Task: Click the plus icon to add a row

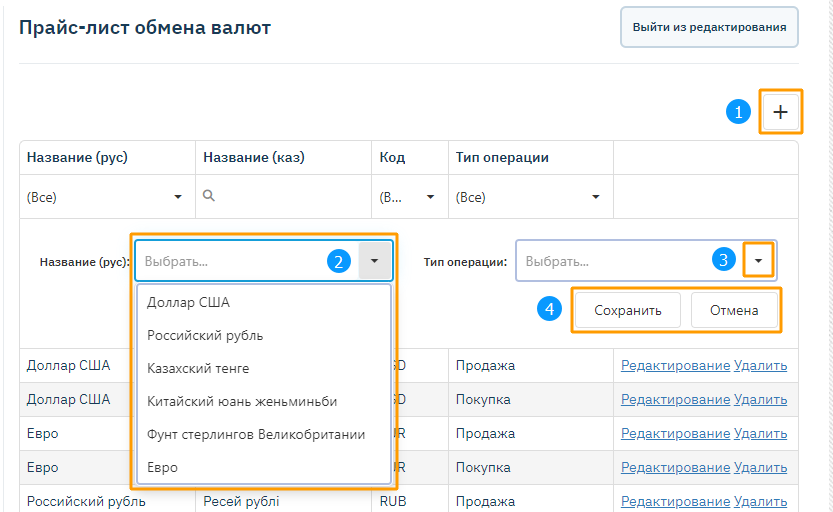Action: pyautogui.click(x=780, y=112)
